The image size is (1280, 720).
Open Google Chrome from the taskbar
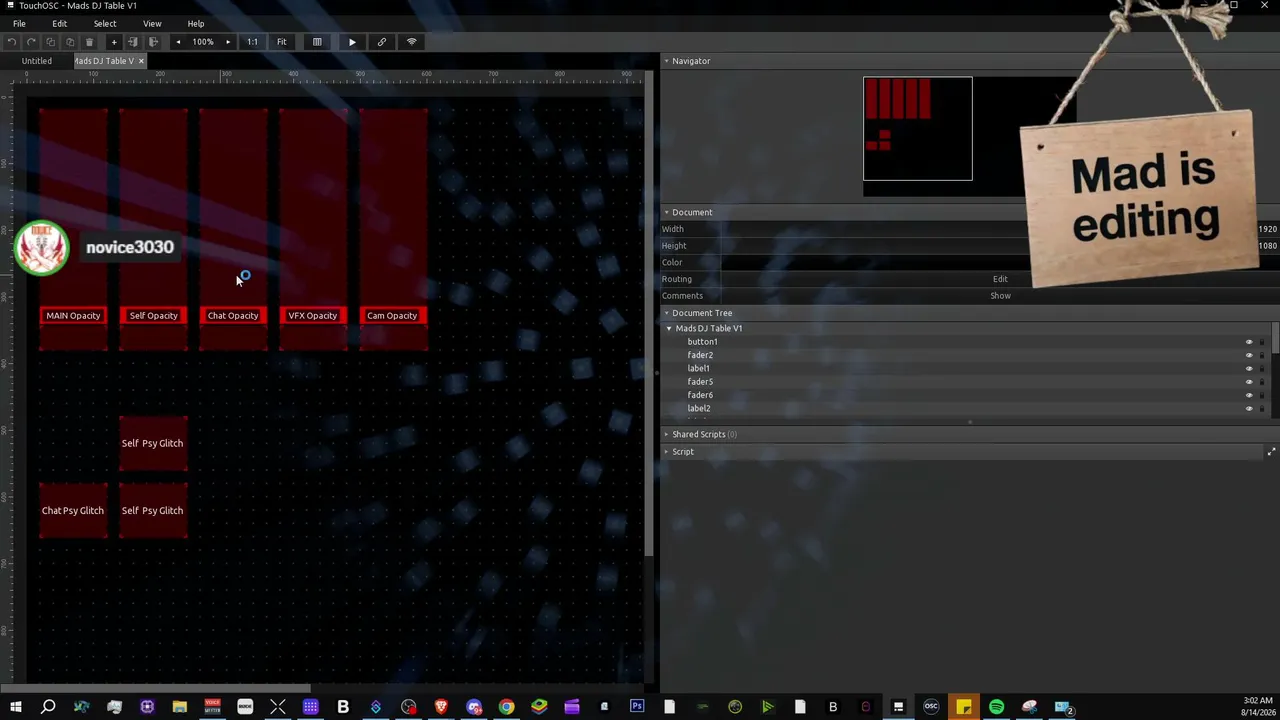pos(506,708)
